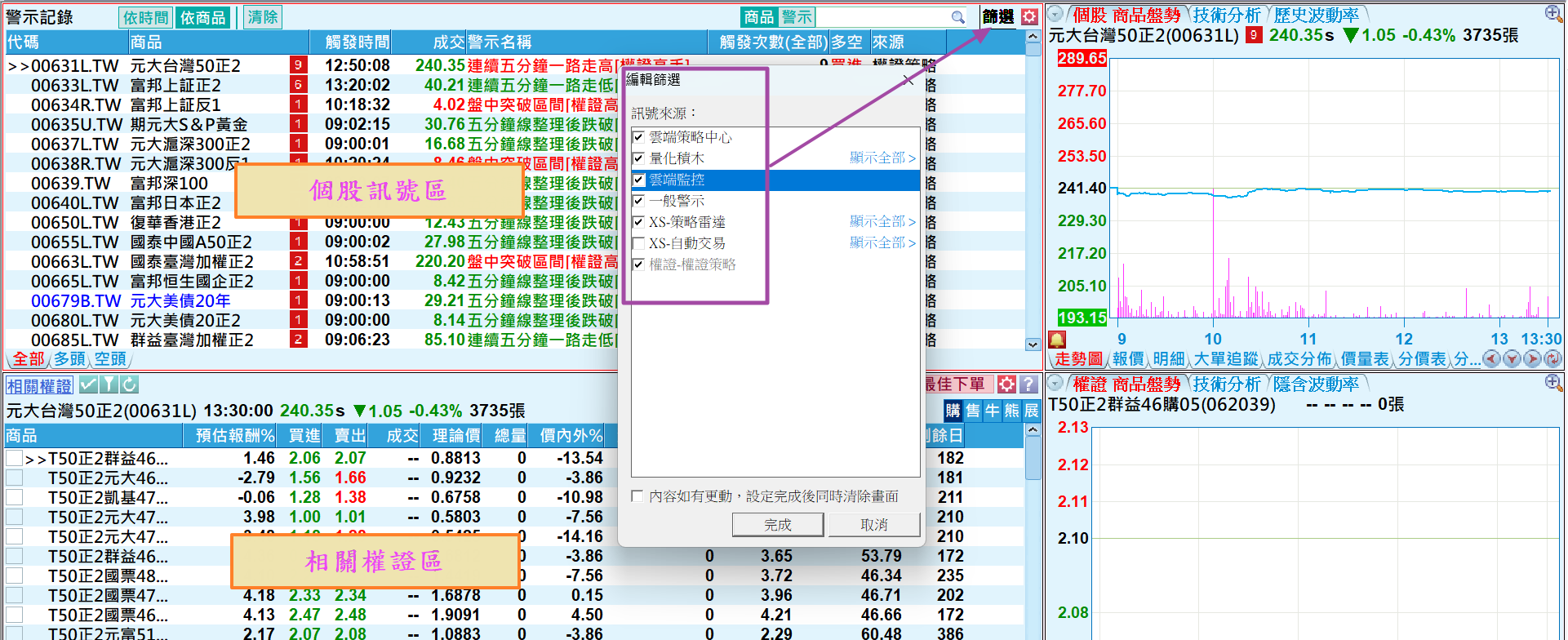Enable the XS-自動交易 checkbox
The height and width of the screenshot is (640, 1568).
click(639, 243)
